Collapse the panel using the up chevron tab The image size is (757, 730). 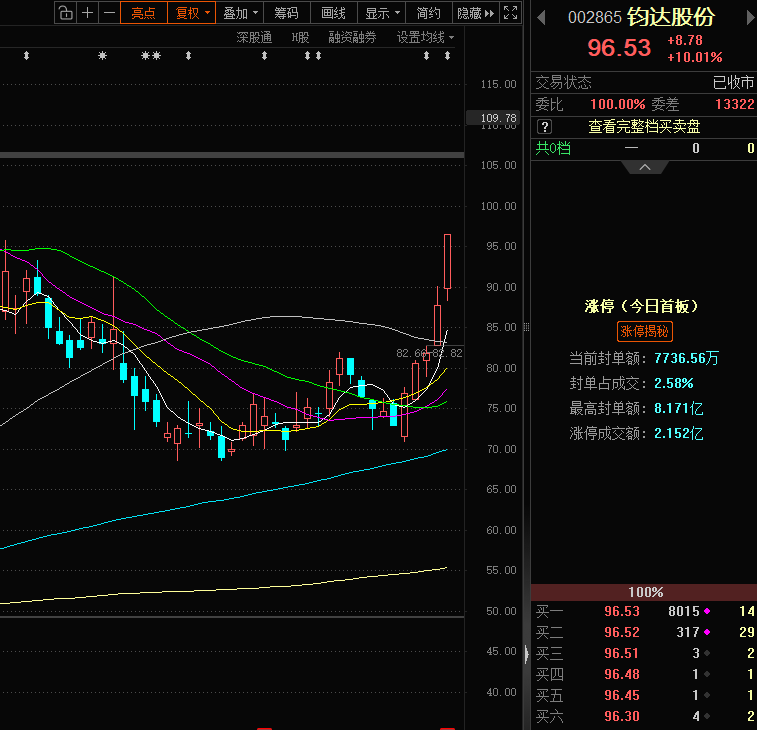(x=645, y=168)
